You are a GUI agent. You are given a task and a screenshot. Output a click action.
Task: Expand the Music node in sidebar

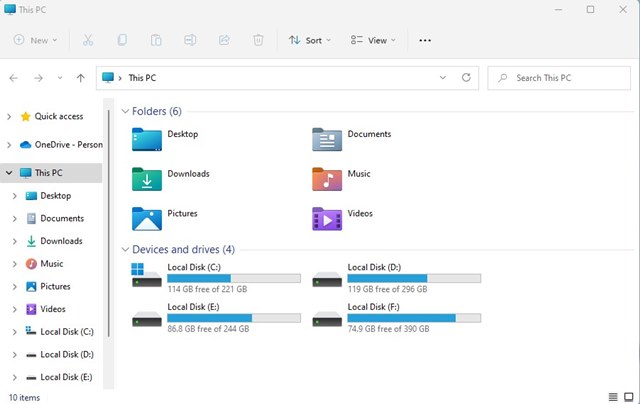(x=15, y=264)
